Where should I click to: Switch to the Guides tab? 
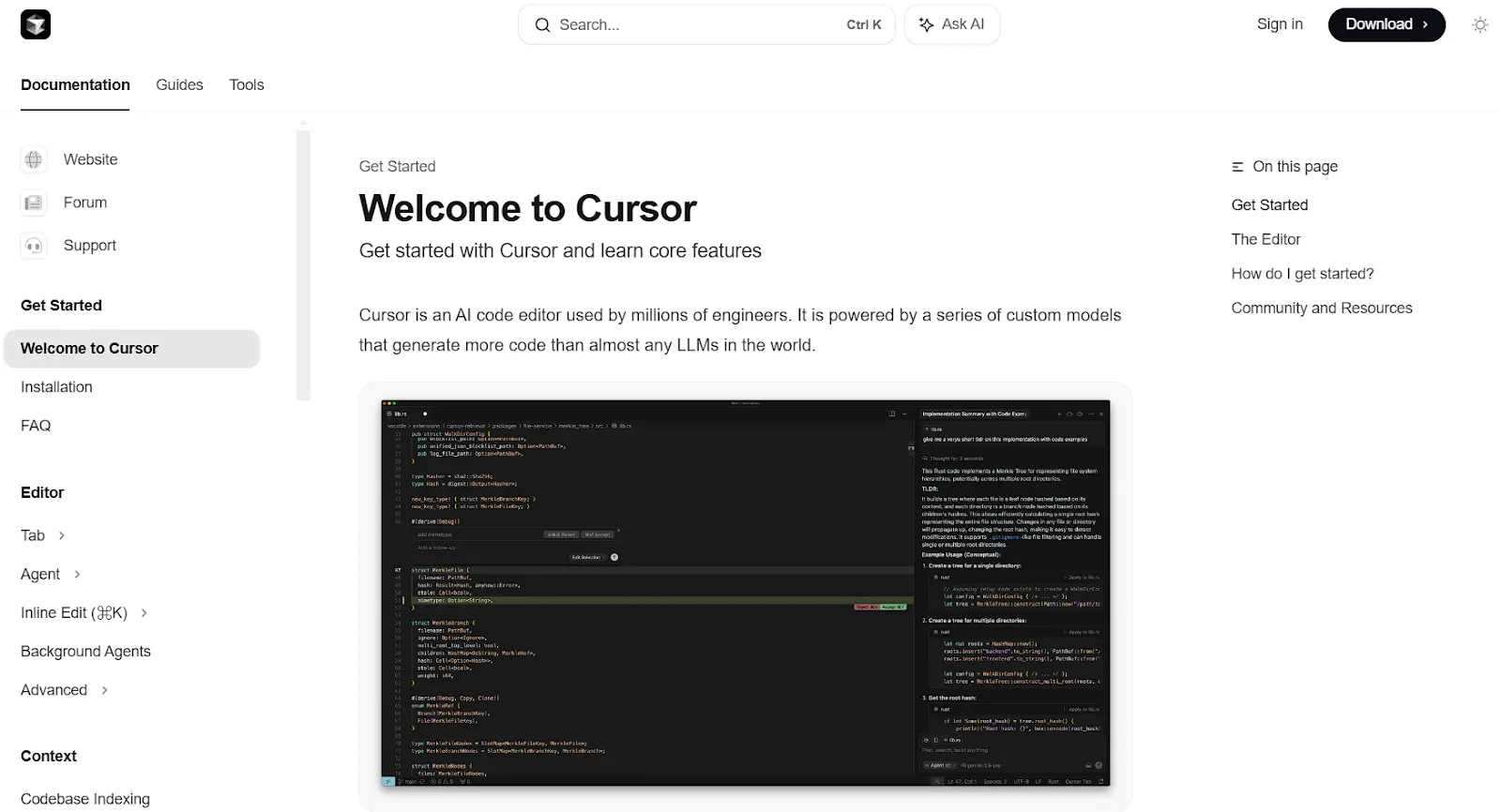pos(179,84)
